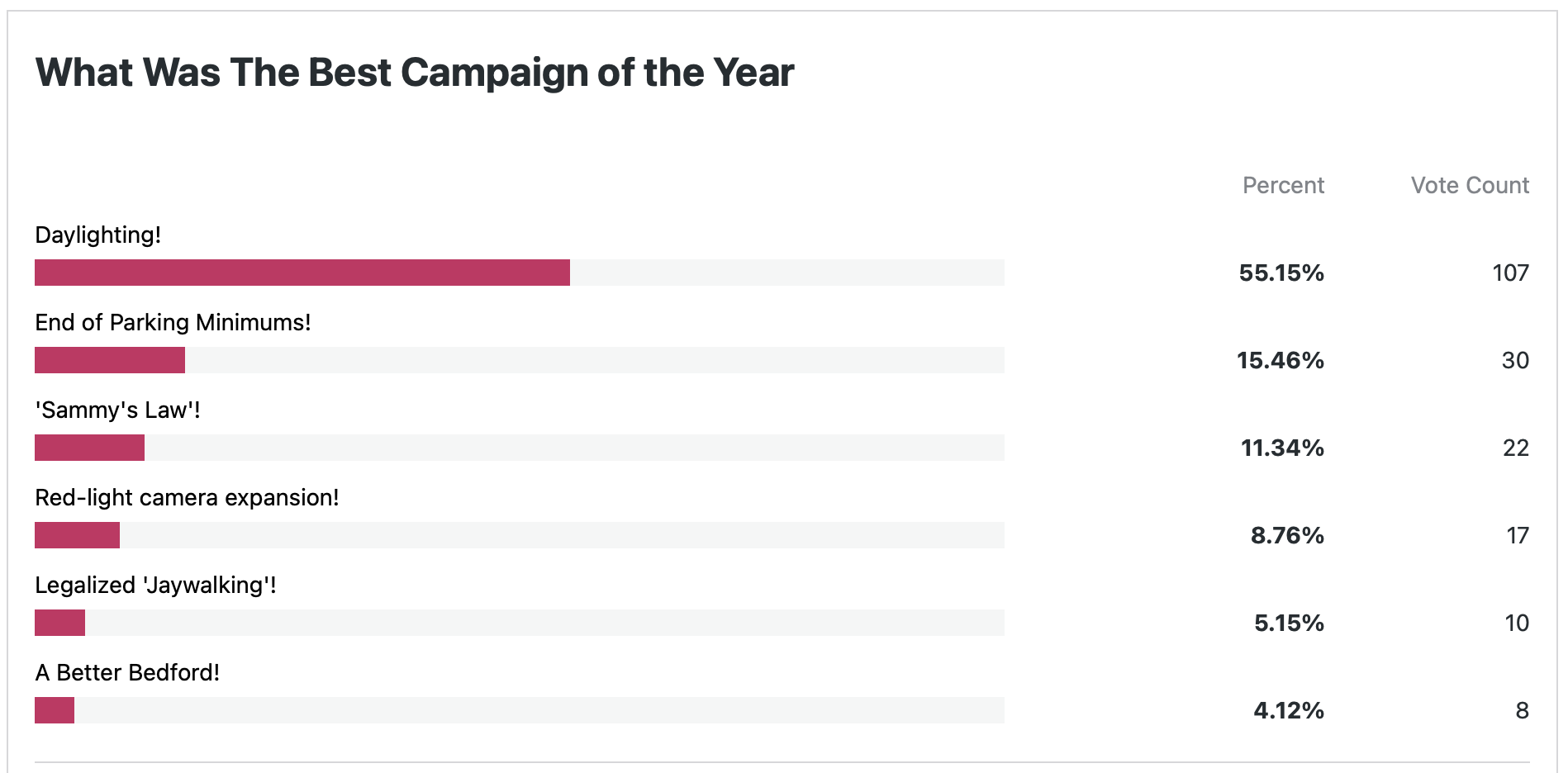This screenshot has width=1568, height=773.
Task: Click the A Better Bedford filled bar
Action: (55, 710)
